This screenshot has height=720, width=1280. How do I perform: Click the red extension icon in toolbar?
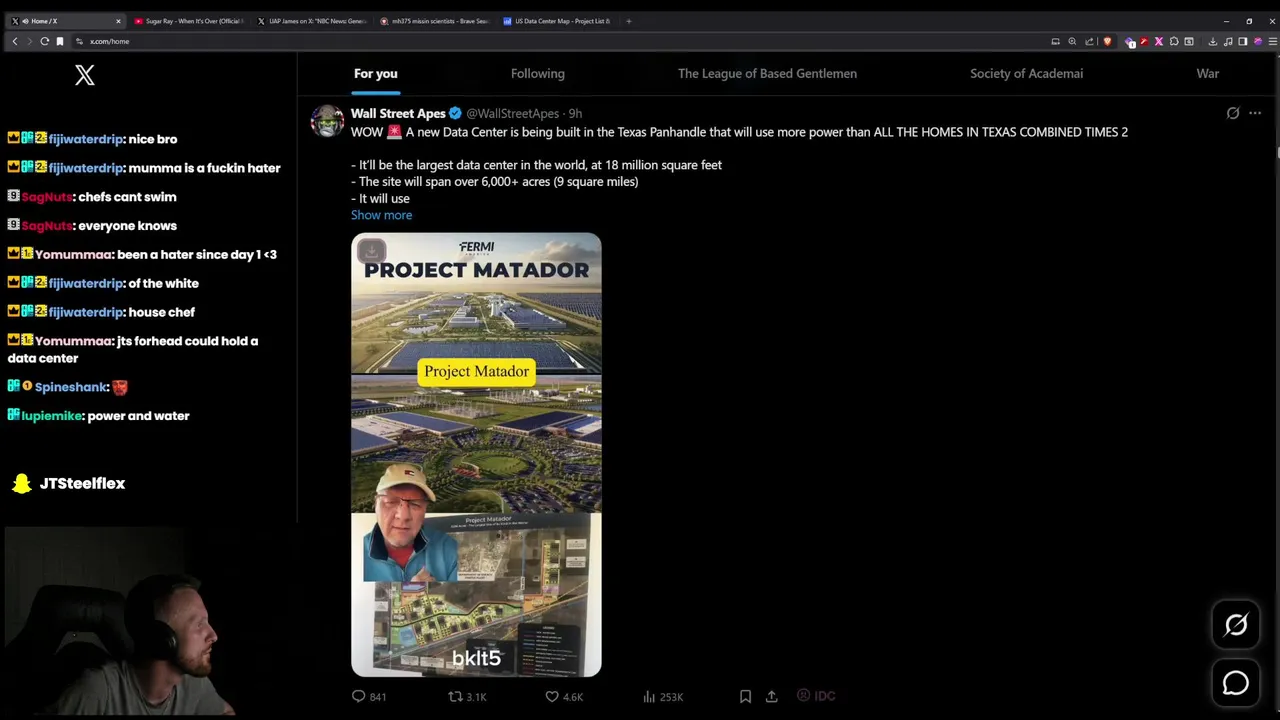pos(1144,41)
